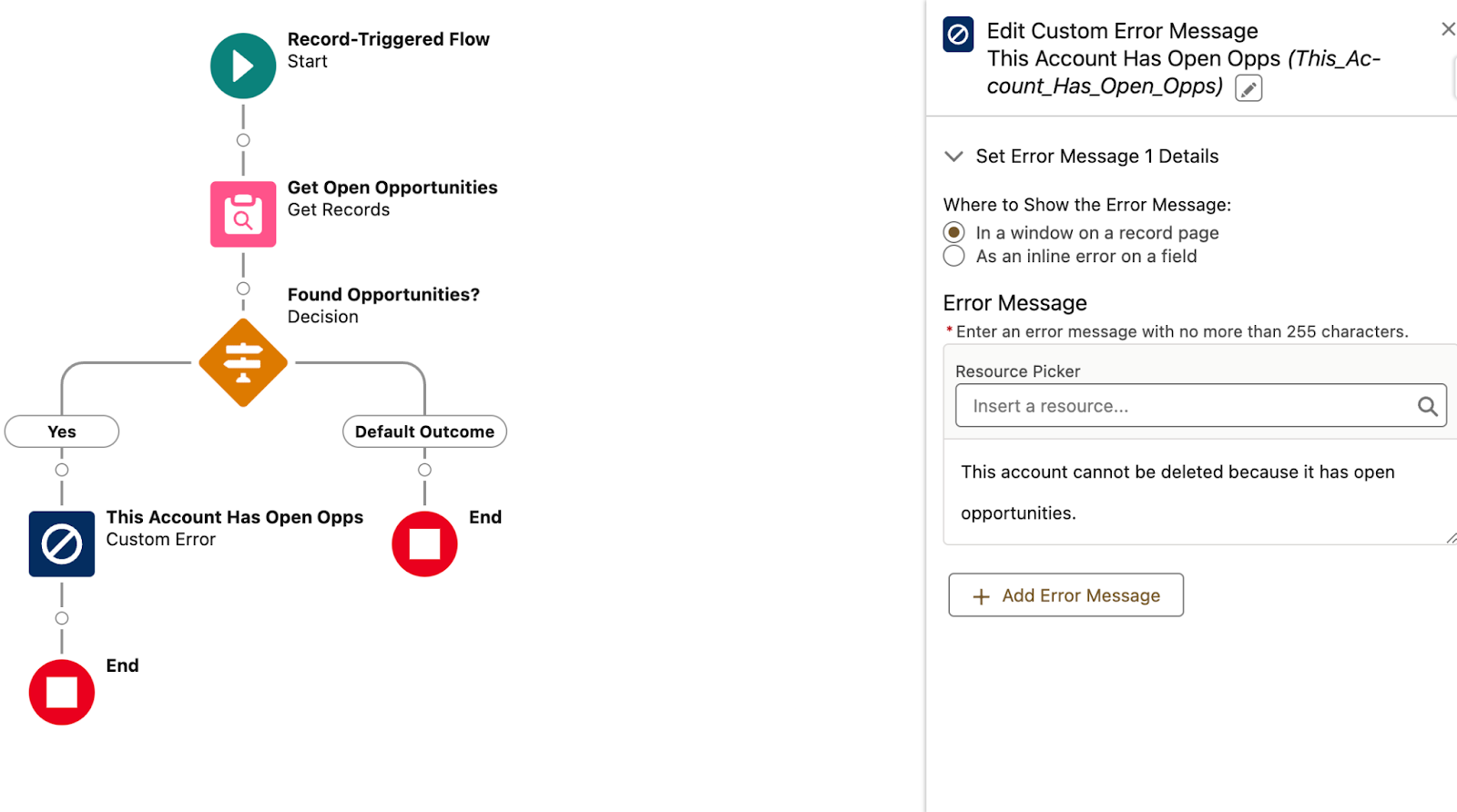Choose 'In a window on a record page'

point(954,233)
